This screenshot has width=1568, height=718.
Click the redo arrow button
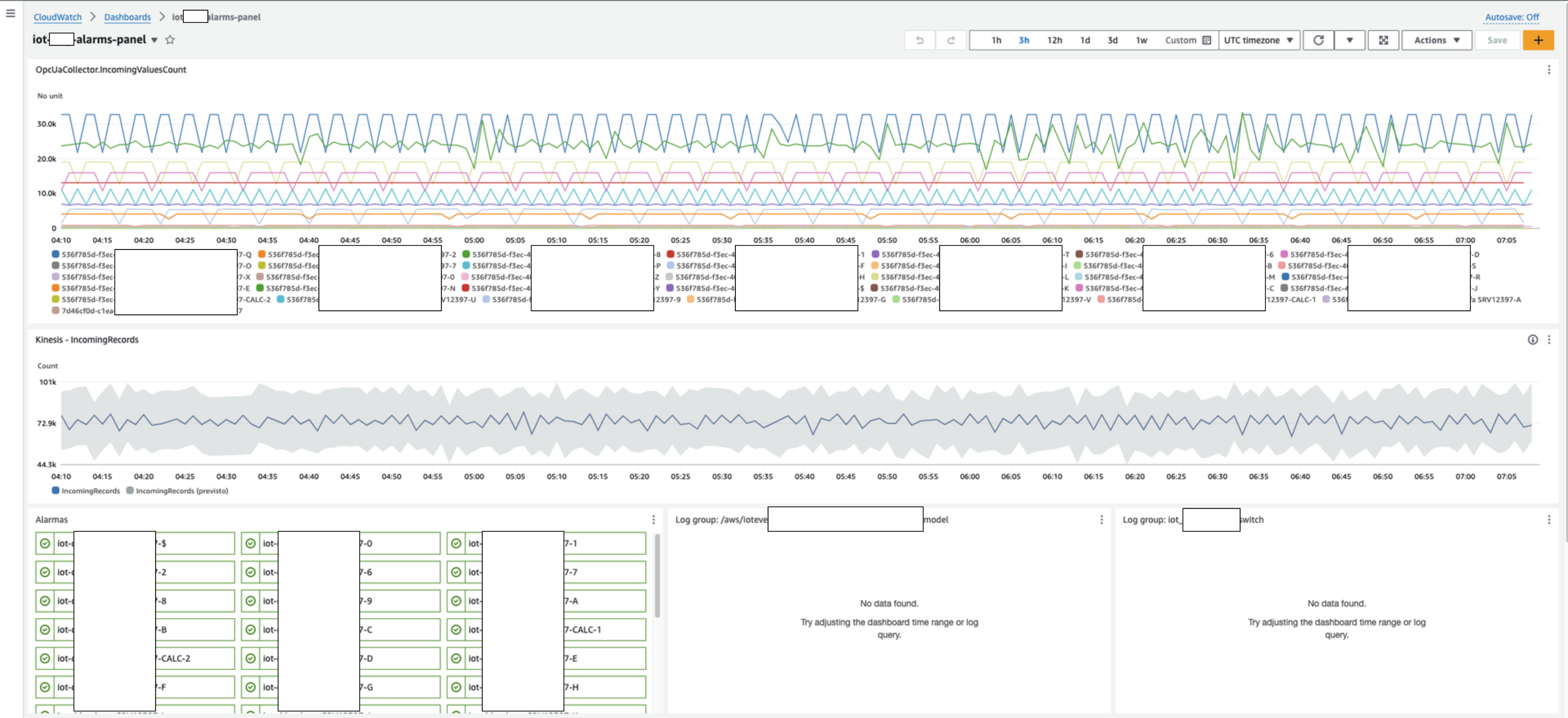click(x=951, y=40)
